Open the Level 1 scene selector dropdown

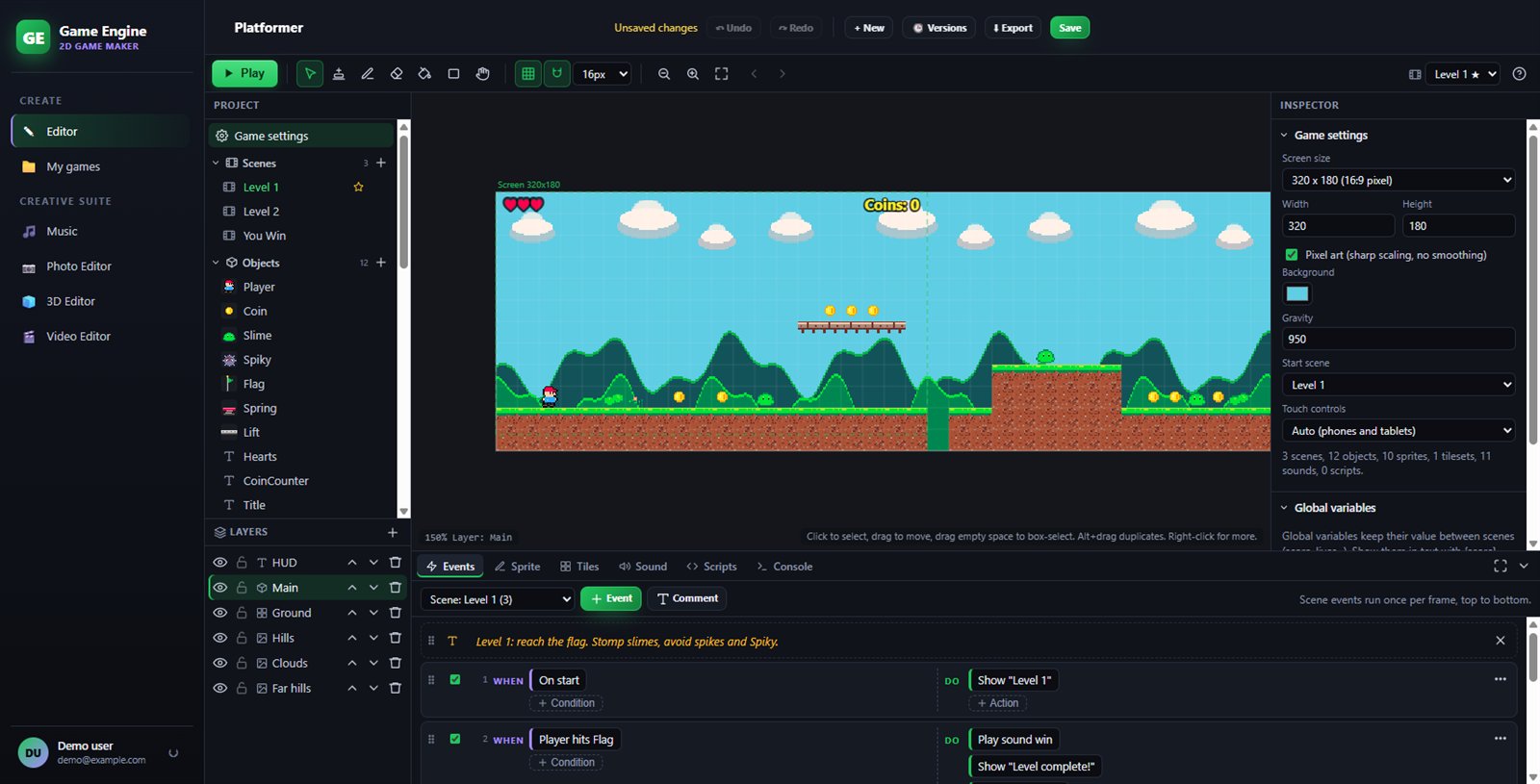(1463, 74)
